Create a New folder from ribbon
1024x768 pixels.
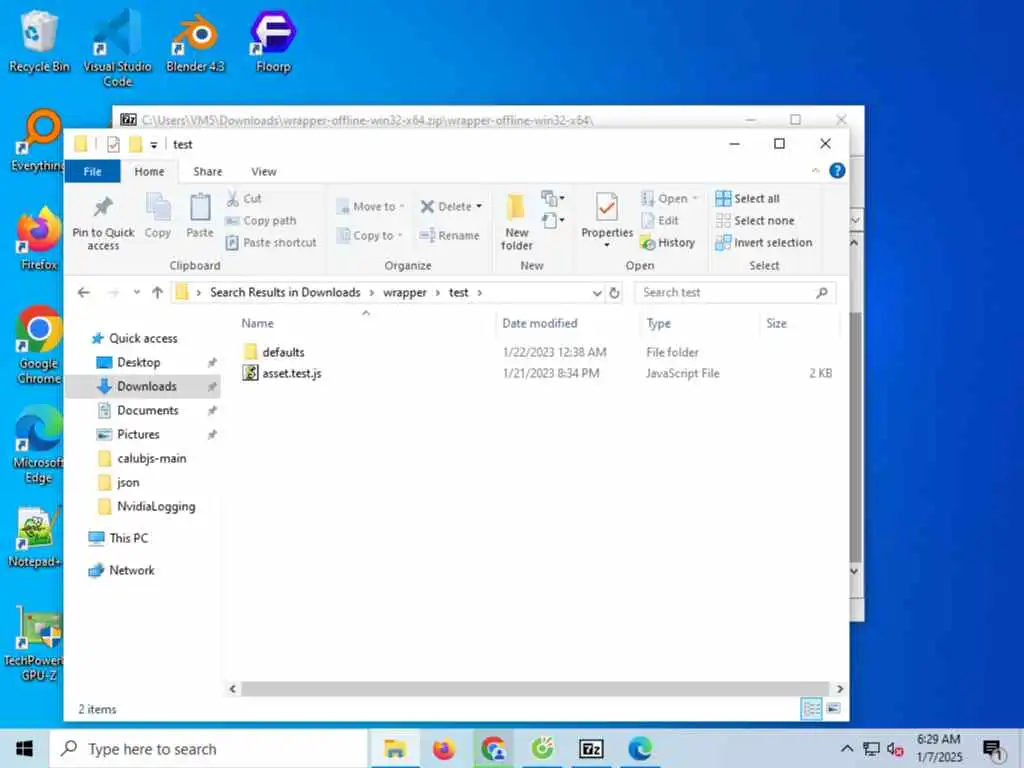pos(516,223)
